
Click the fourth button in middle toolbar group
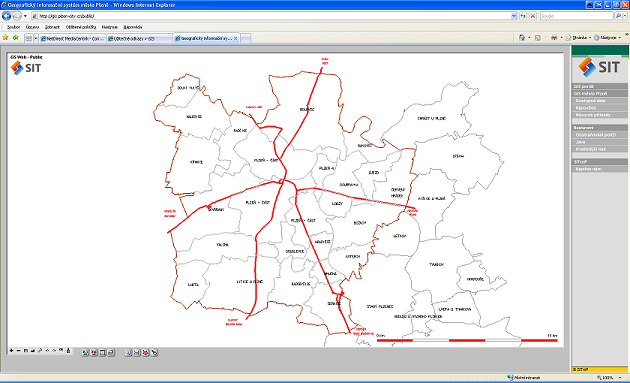click(x=111, y=352)
